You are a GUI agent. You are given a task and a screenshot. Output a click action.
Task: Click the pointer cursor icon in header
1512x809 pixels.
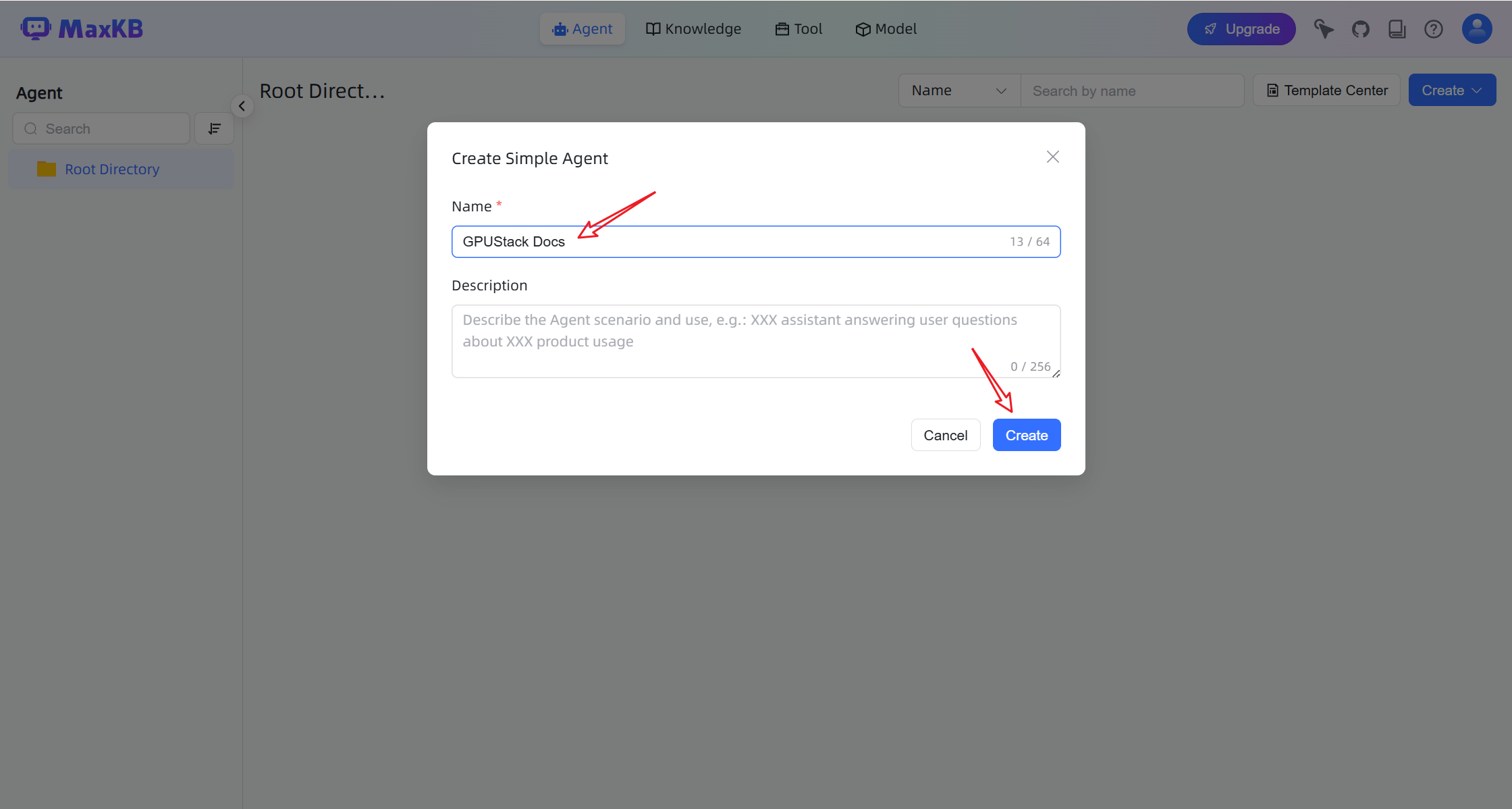(x=1323, y=29)
